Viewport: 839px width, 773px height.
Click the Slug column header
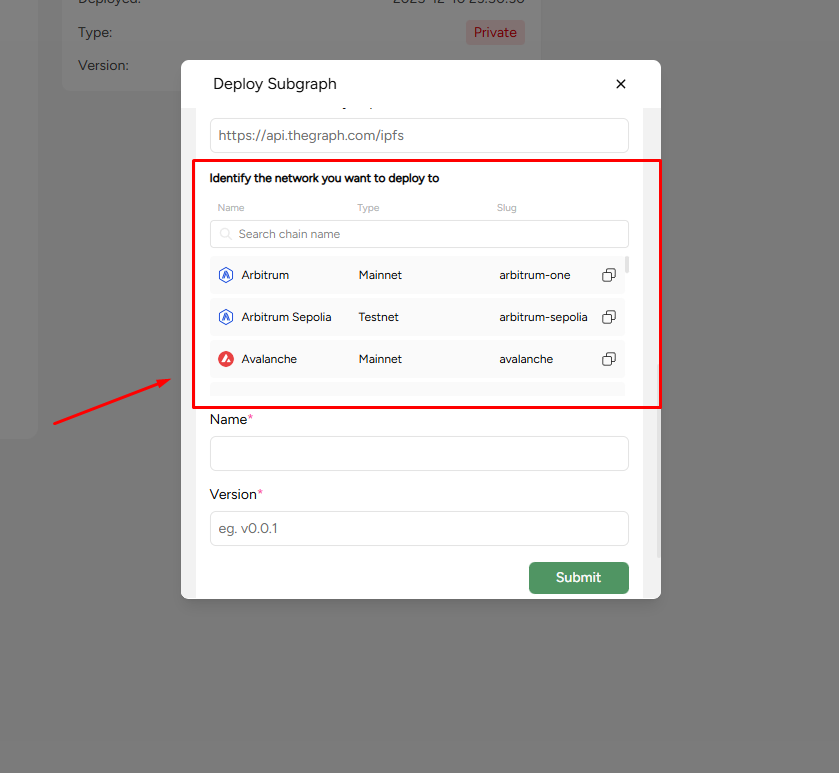(x=506, y=208)
